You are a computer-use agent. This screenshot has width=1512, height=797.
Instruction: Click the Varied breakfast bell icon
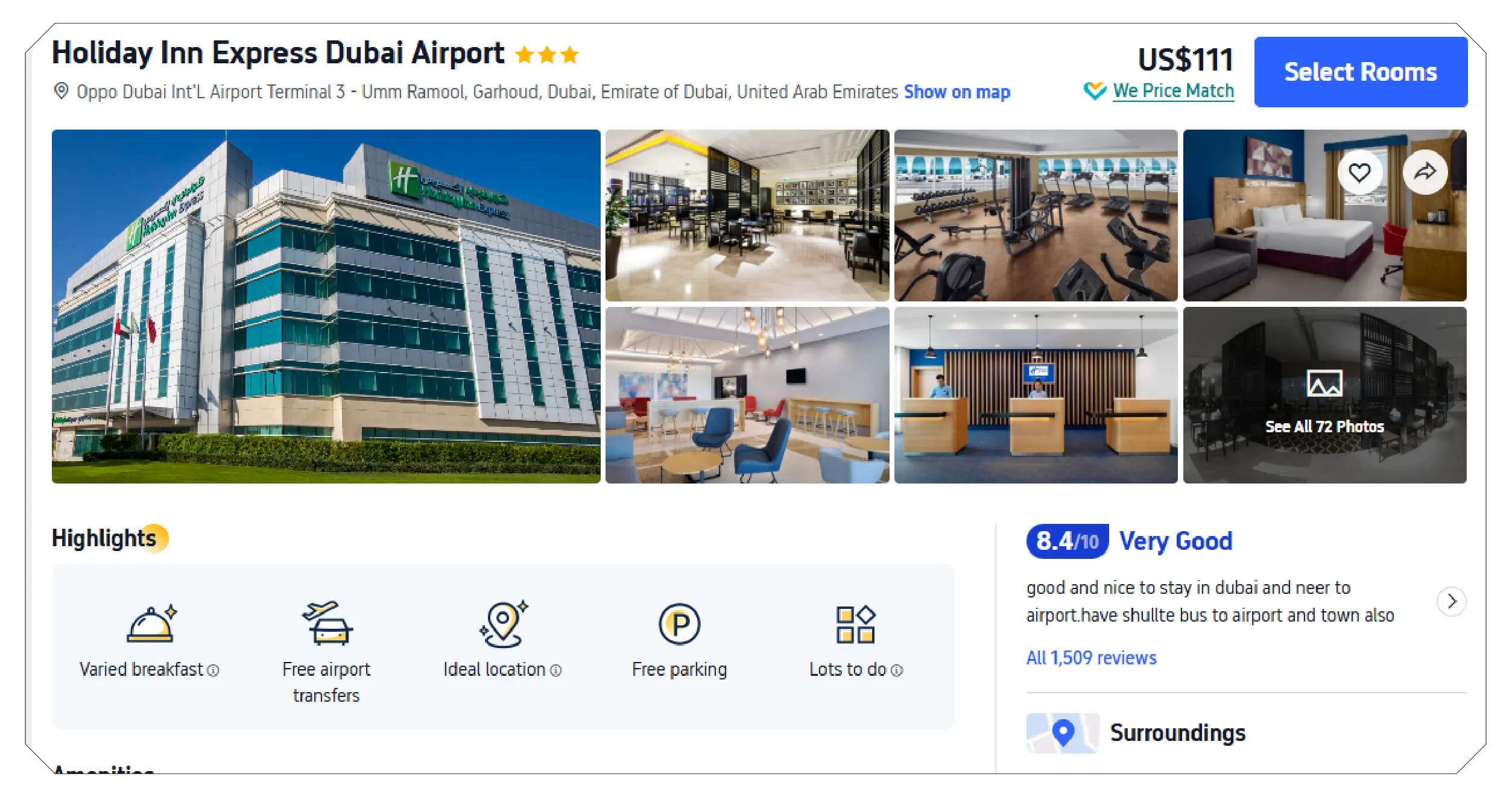(151, 624)
